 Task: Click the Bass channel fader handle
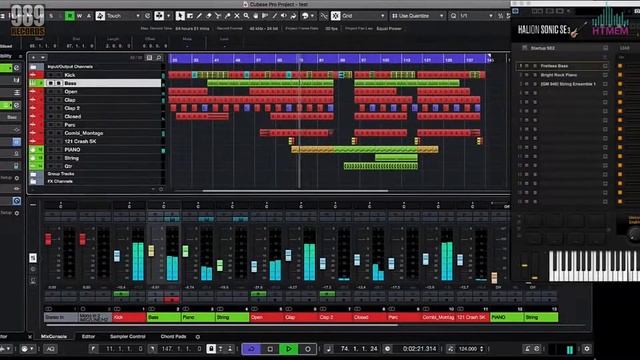[x=151, y=251]
